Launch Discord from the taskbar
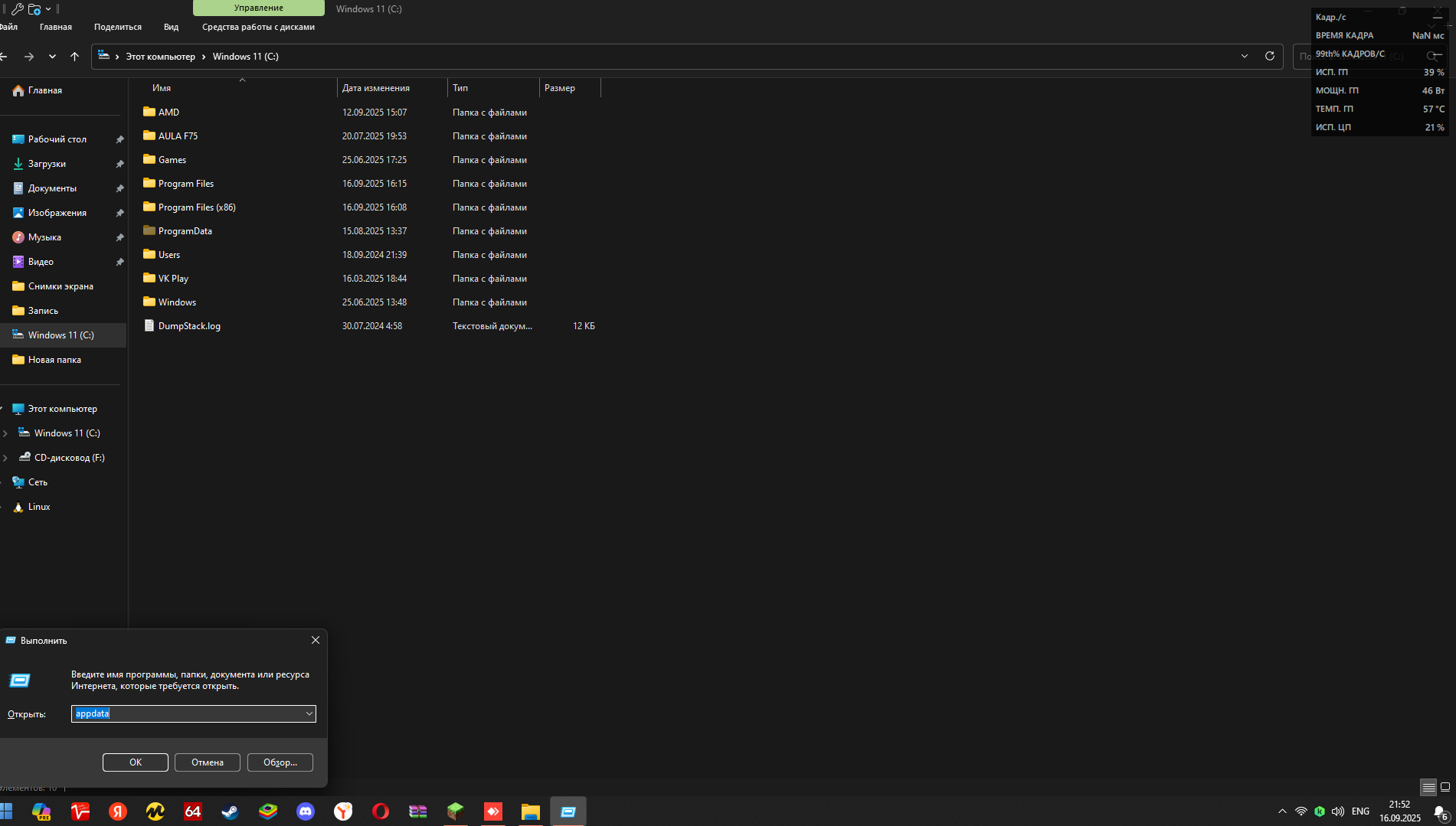This screenshot has width=1456, height=826. click(x=306, y=811)
